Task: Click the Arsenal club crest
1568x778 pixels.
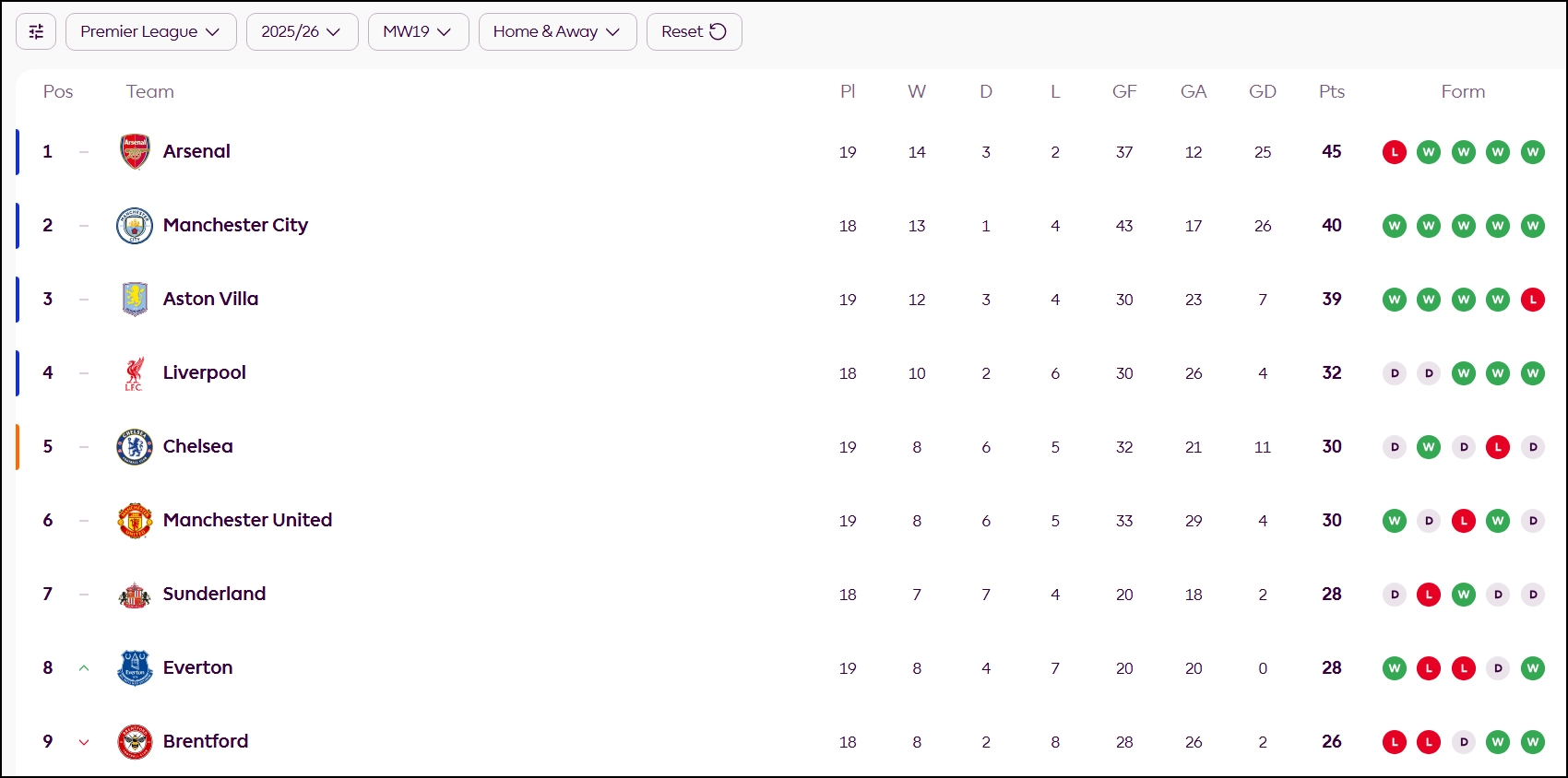Action: coord(135,152)
